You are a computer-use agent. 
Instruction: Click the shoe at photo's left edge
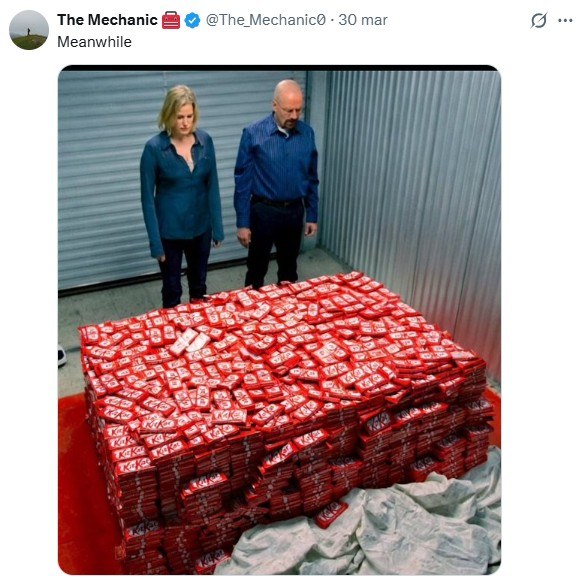(62, 355)
